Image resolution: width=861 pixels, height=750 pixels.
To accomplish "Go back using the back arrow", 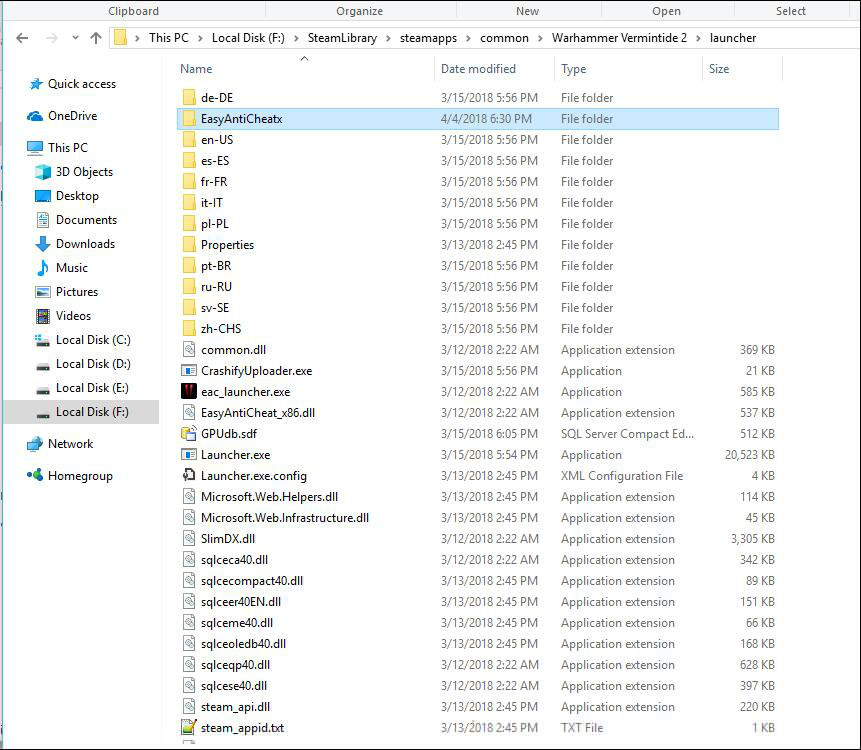I will 23,38.
